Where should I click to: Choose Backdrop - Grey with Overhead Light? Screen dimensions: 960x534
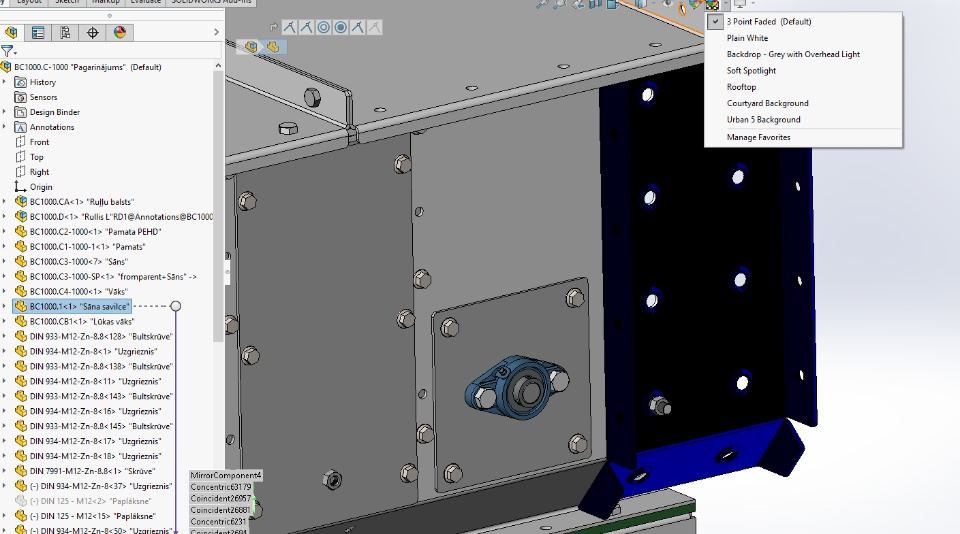793,55
